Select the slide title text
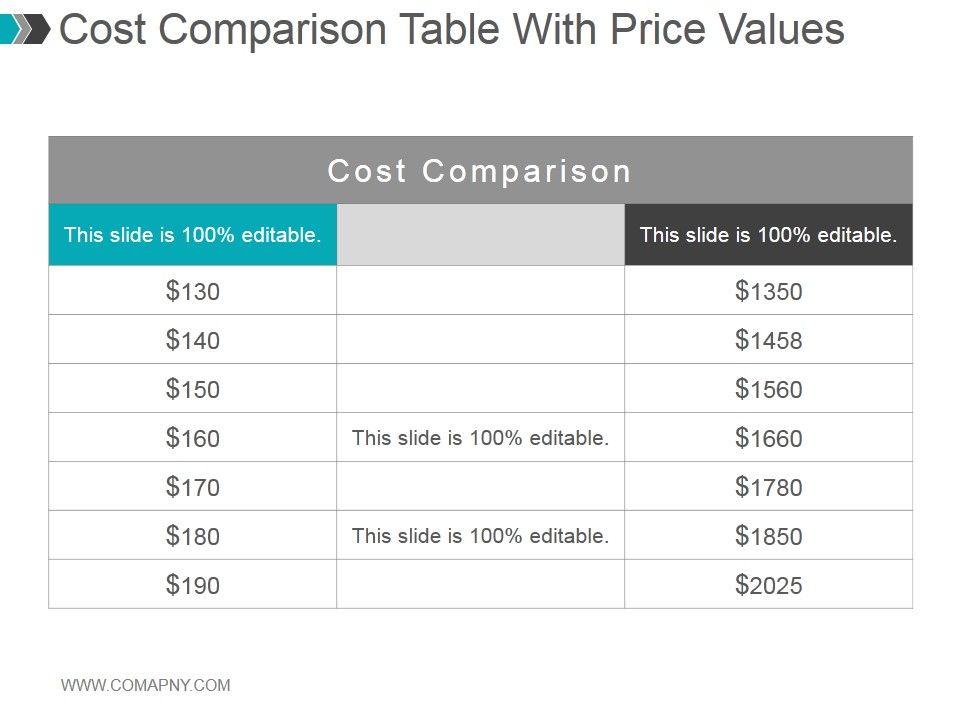The image size is (960, 720). pos(451,30)
